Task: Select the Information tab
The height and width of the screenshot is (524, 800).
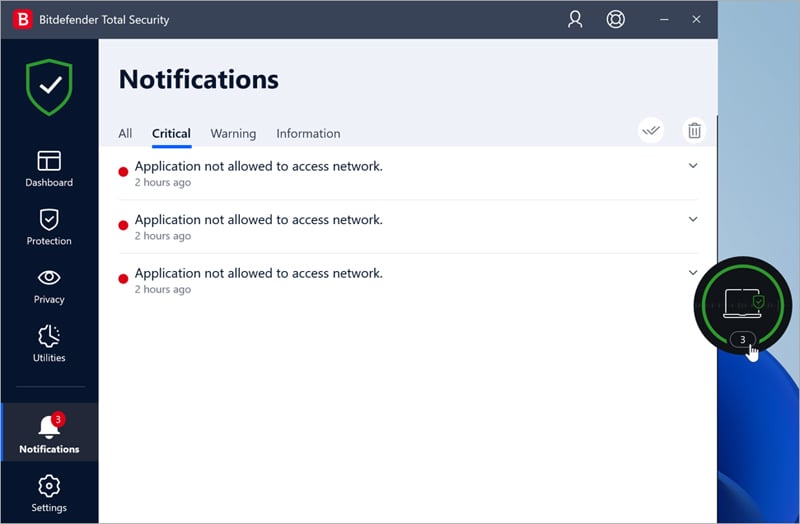Action: [308, 134]
